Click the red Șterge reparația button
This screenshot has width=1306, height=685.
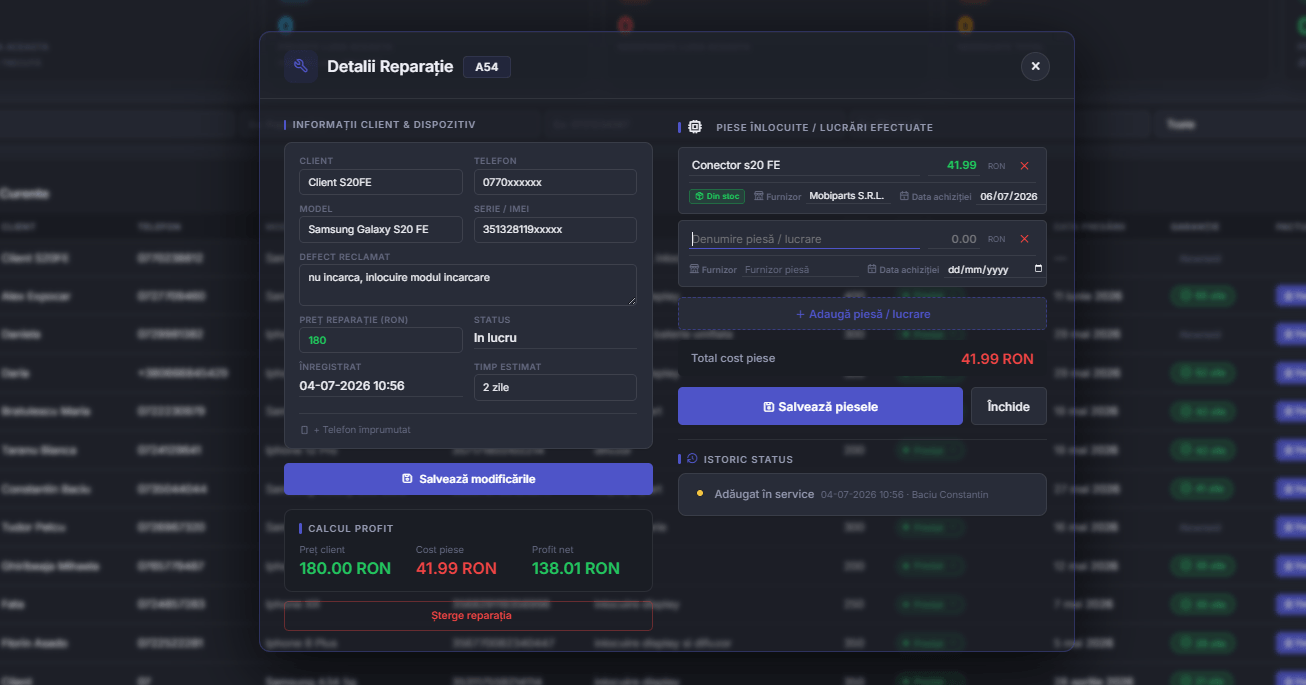(468, 615)
